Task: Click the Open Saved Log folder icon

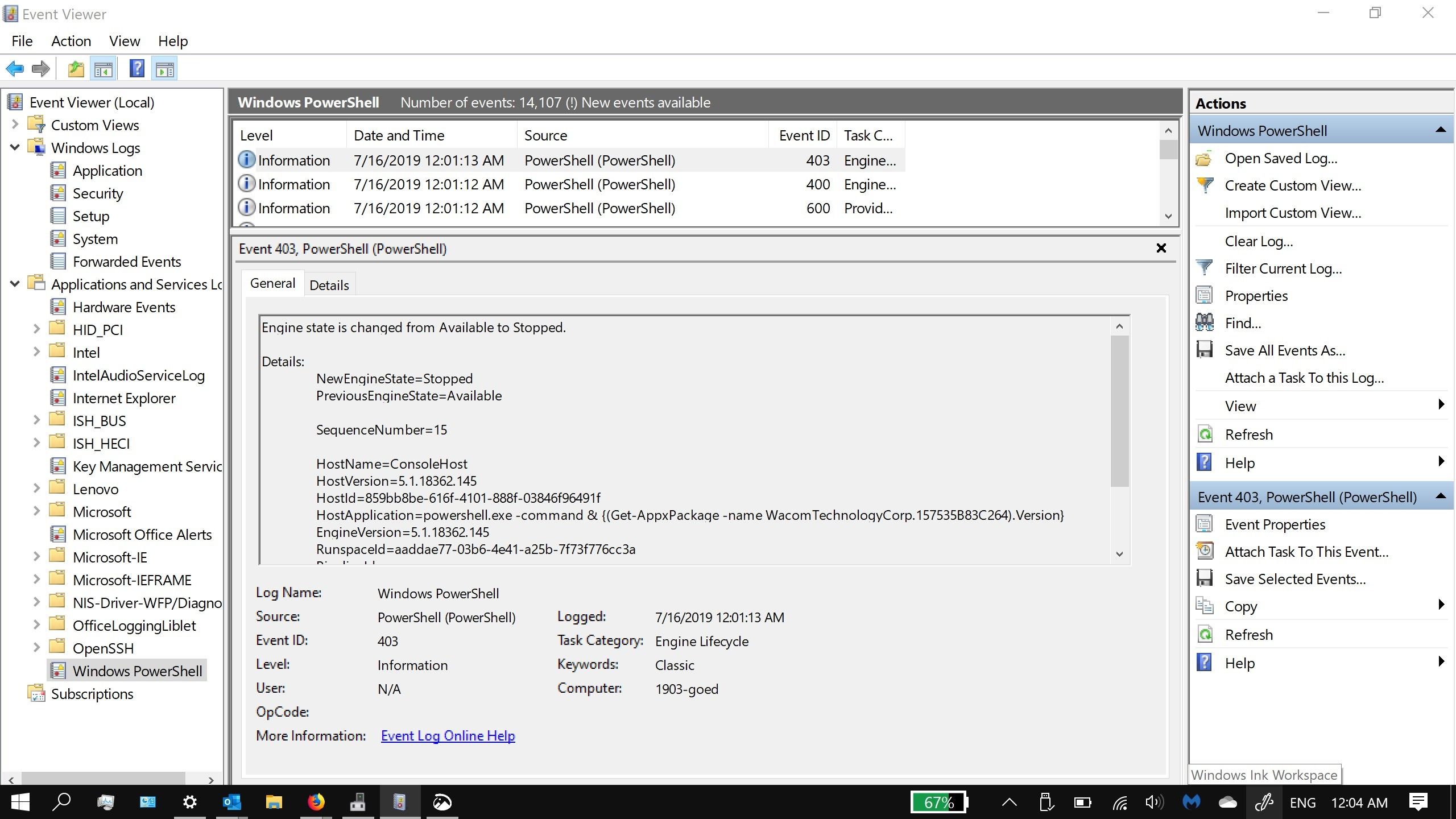Action: pyautogui.click(x=1204, y=159)
